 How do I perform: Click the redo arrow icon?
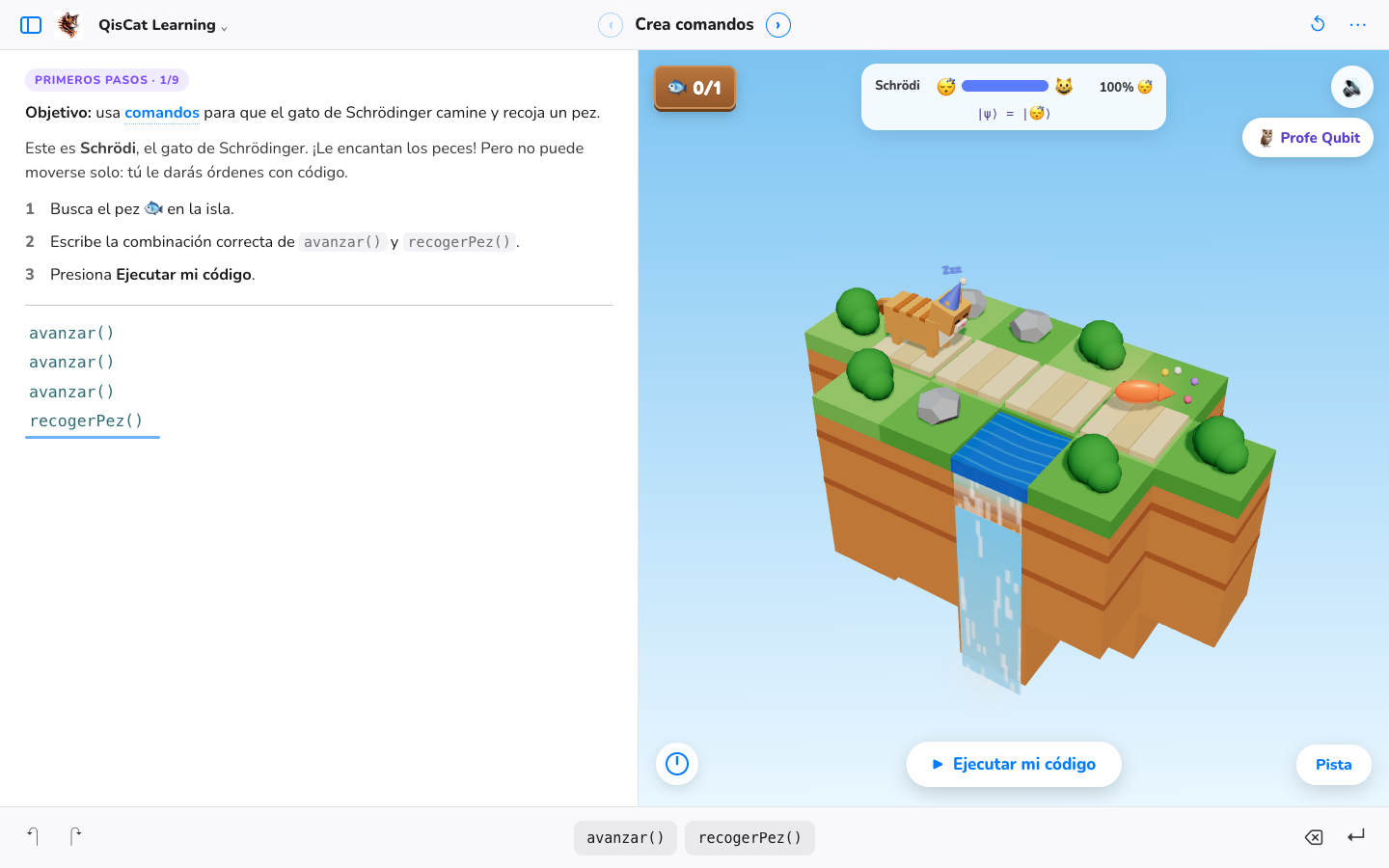coord(75,836)
